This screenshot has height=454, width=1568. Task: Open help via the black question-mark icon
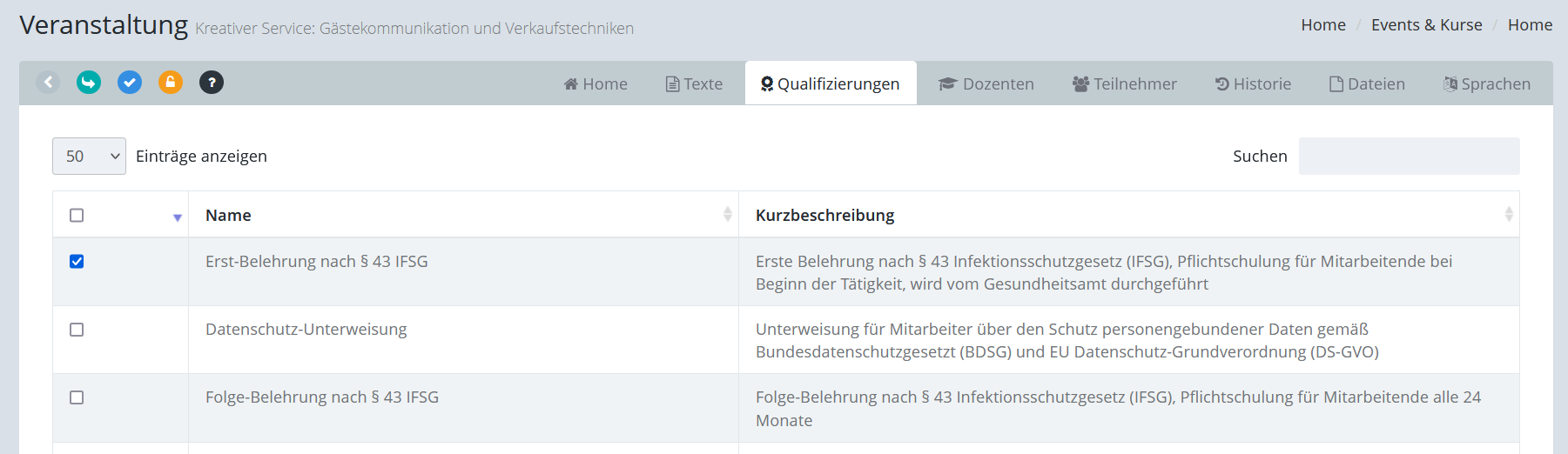[x=212, y=83]
